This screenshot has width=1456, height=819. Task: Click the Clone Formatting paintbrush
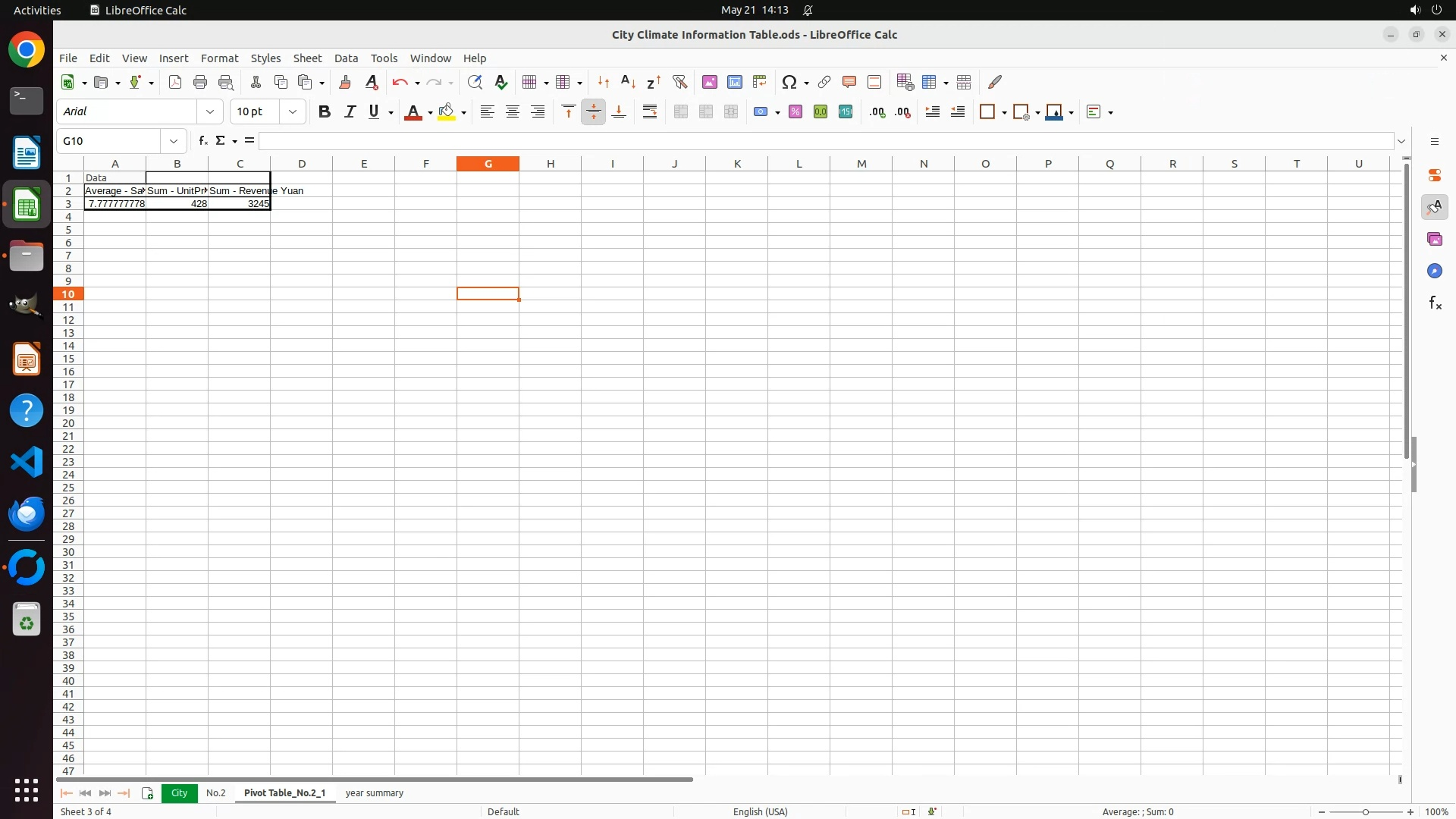345,82
